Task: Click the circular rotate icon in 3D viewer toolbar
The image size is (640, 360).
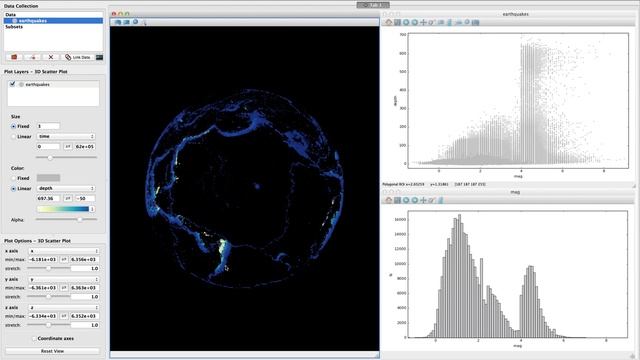Action: click(x=135, y=22)
